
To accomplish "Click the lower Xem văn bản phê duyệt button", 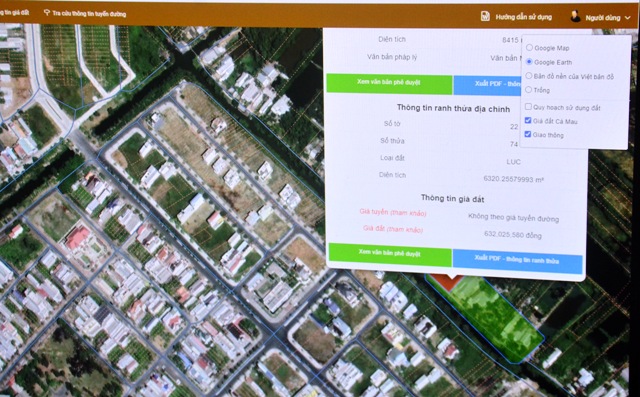I will (x=390, y=254).
